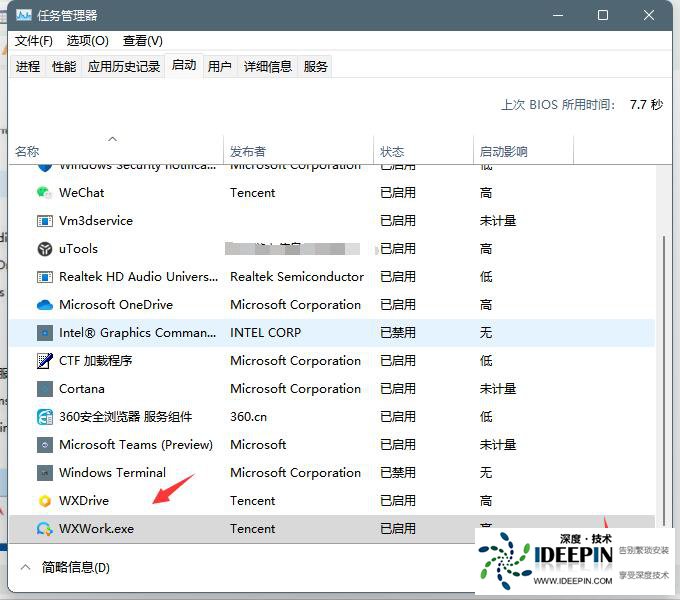Screen dimensions: 680x600
Task: Click INTEL CORP publisher cell
Action: click(x=265, y=333)
